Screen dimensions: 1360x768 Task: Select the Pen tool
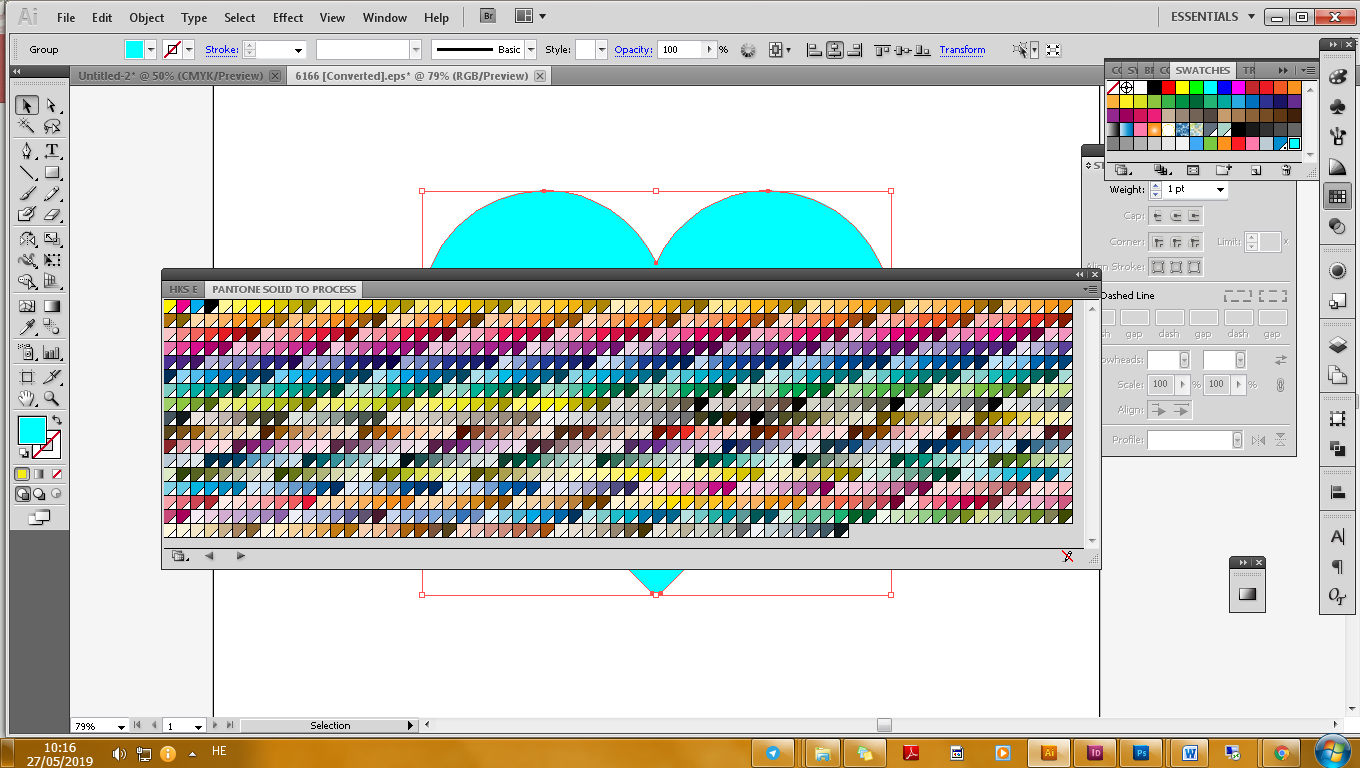tap(27, 151)
